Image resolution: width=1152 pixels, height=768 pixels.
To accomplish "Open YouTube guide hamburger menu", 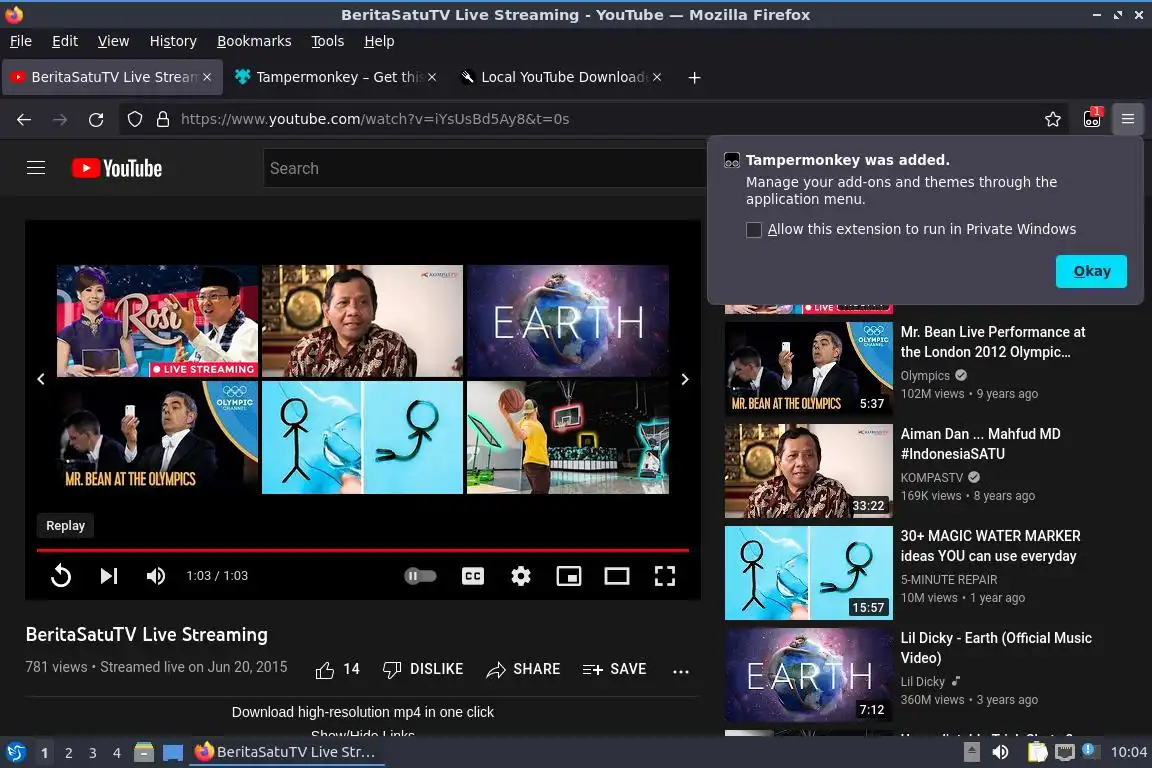I will click(x=36, y=168).
